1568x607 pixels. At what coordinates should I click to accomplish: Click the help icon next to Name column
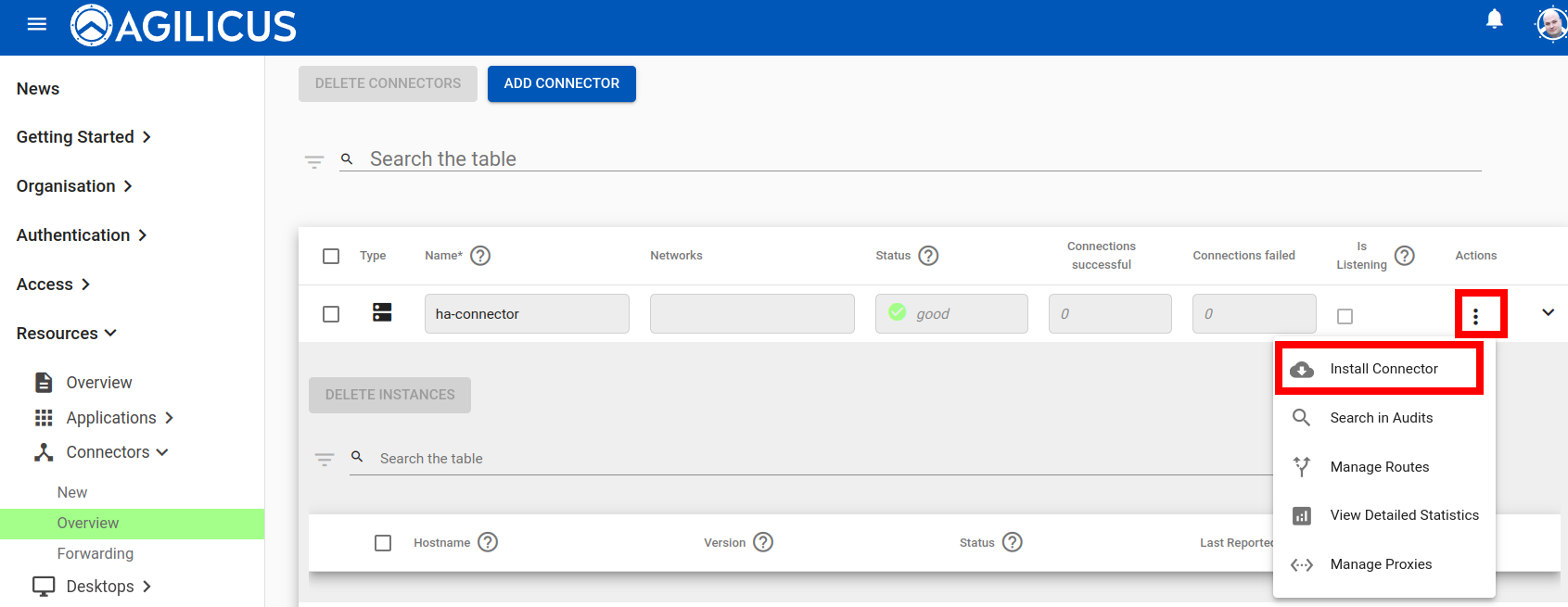click(480, 256)
